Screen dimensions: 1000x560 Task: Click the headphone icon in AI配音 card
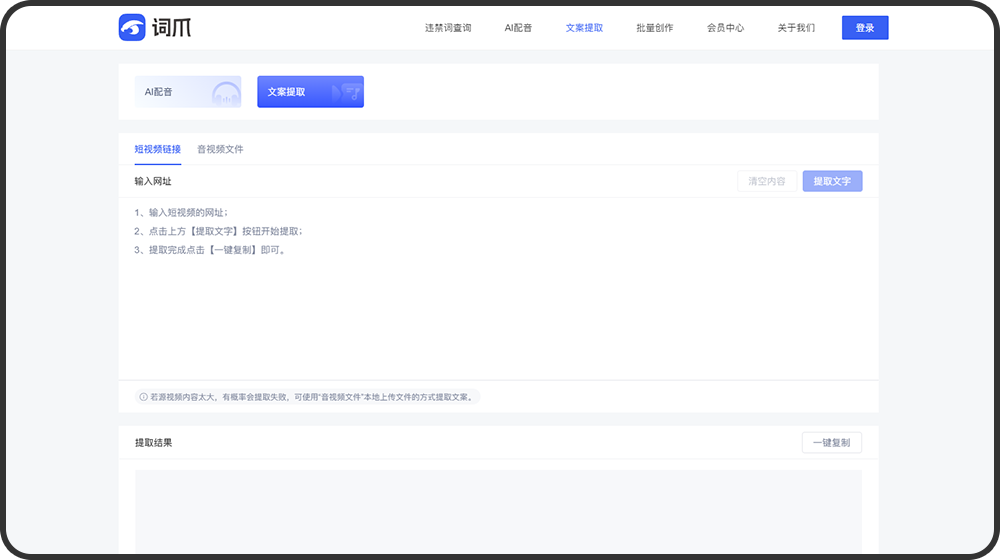tap(226, 94)
